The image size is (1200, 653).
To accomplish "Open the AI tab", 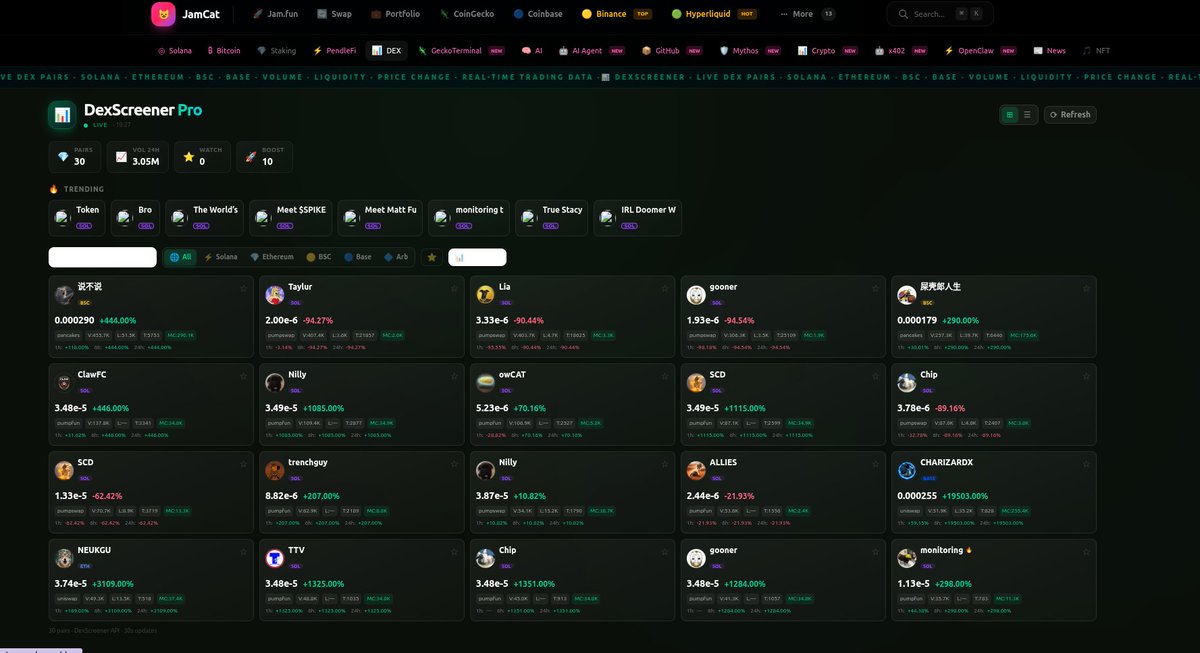I will point(533,50).
